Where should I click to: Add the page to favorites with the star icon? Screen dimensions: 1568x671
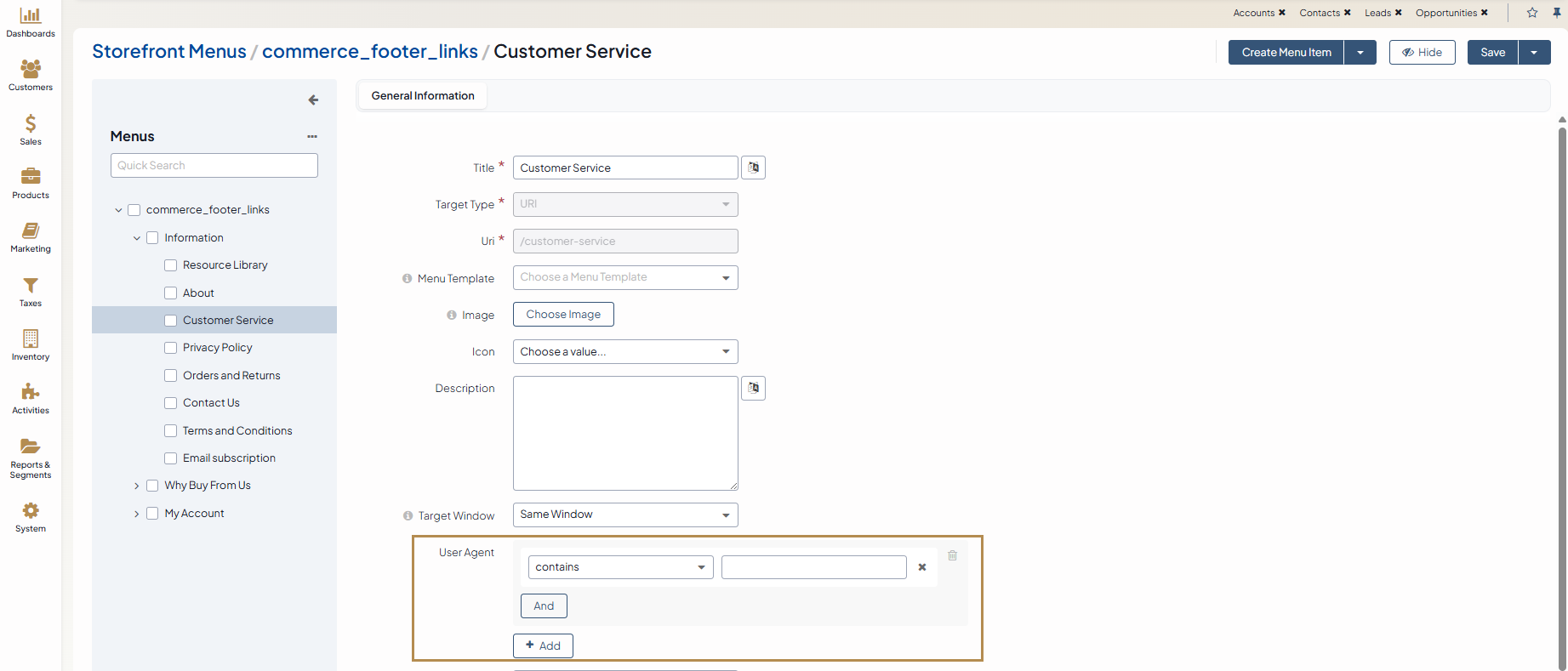click(1532, 13)
